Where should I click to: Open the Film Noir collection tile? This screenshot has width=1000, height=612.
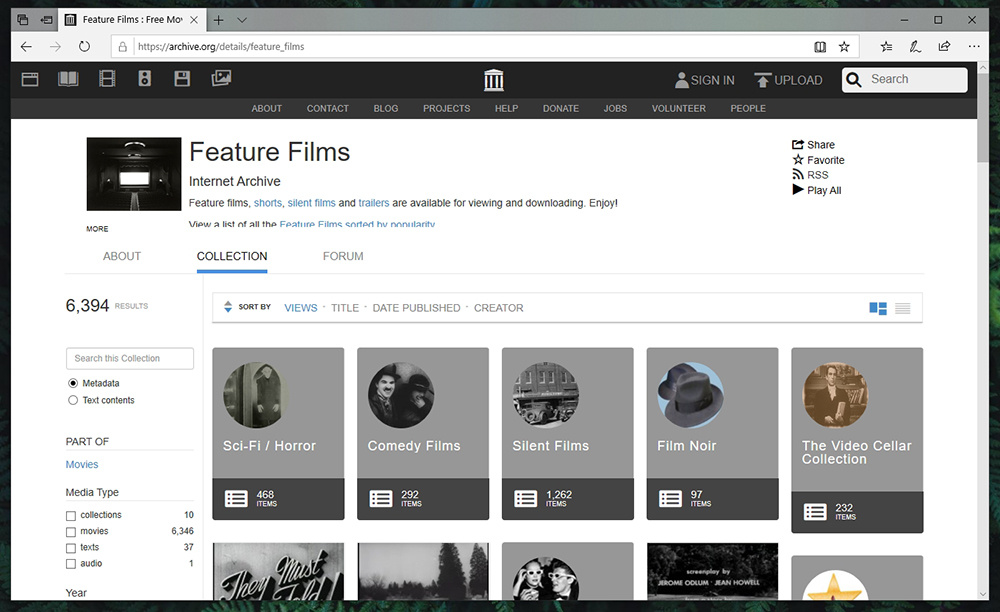tap(712, 434)
